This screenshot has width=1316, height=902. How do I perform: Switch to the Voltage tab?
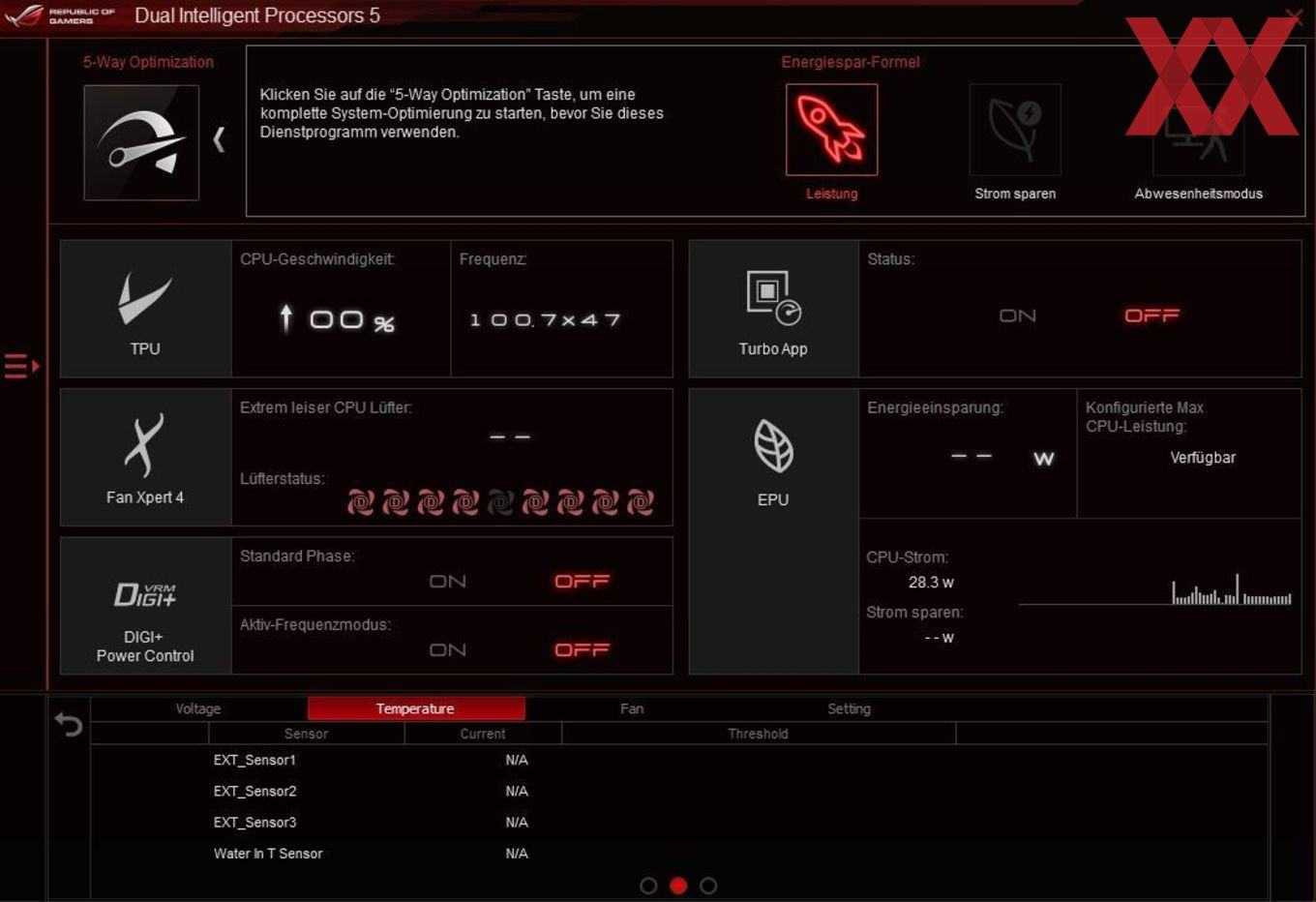click(198, 708)
